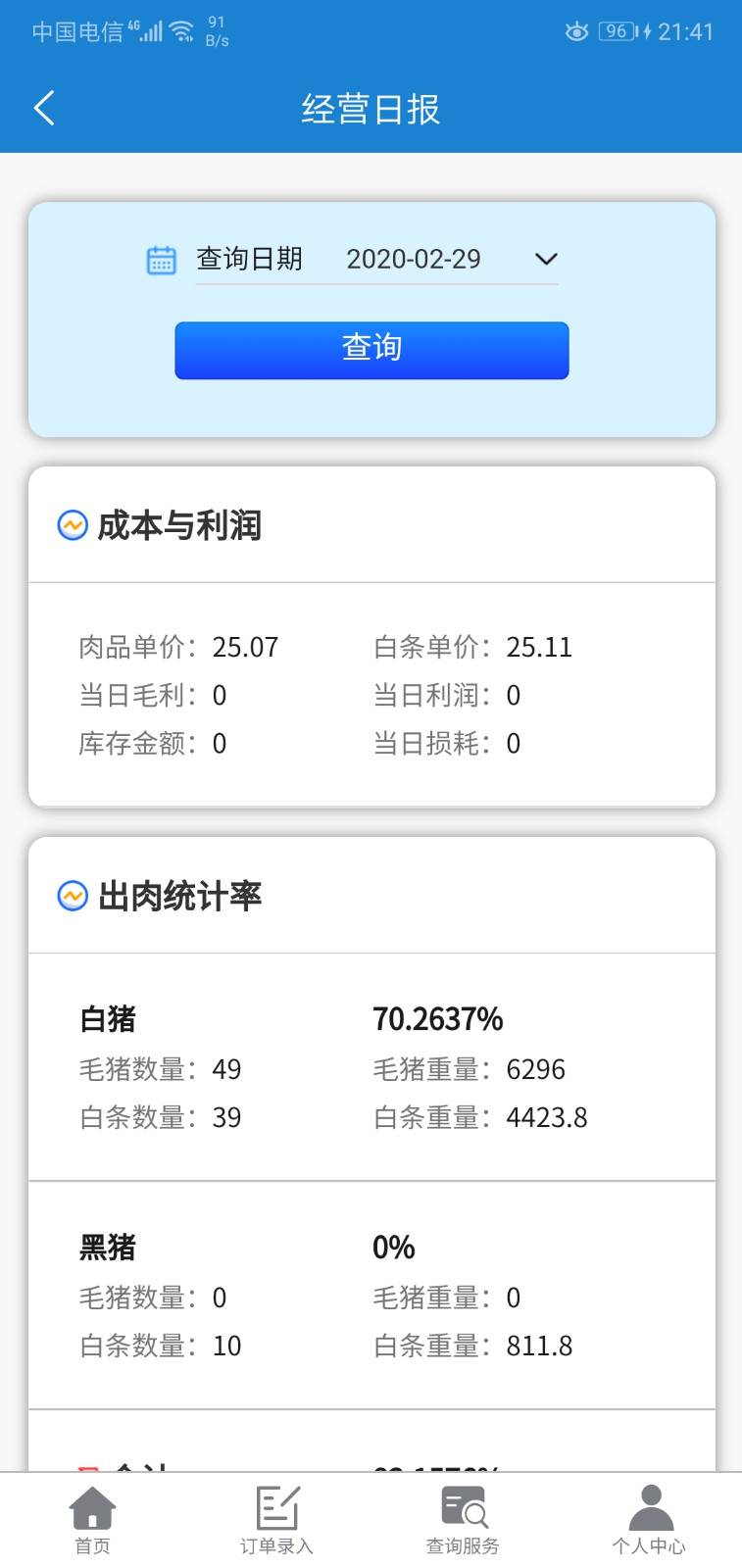This screenshot has width=742, height=1568.
Task: Click the 出肉统计率 section icon
Action: pyautogui.click(x=73, y=896)
